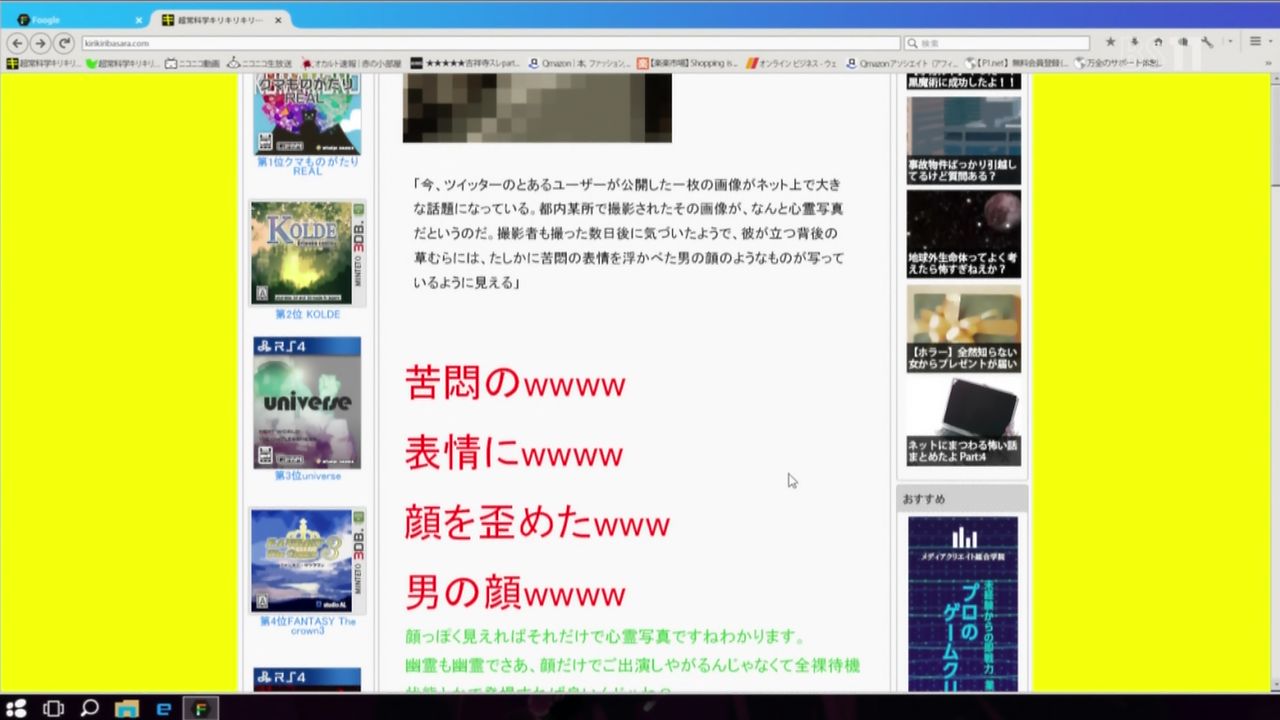Open the 【ホラー】プレゼント article thumbnail
Screen dimensions: 1280x720
pos(964,328)
